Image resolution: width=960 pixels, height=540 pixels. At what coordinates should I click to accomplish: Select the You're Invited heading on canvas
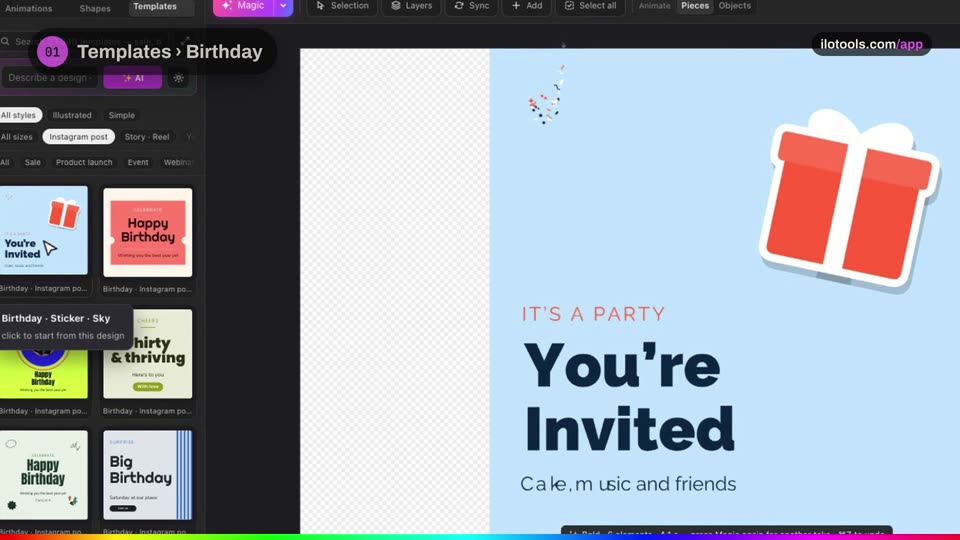(x=629, y=397)
